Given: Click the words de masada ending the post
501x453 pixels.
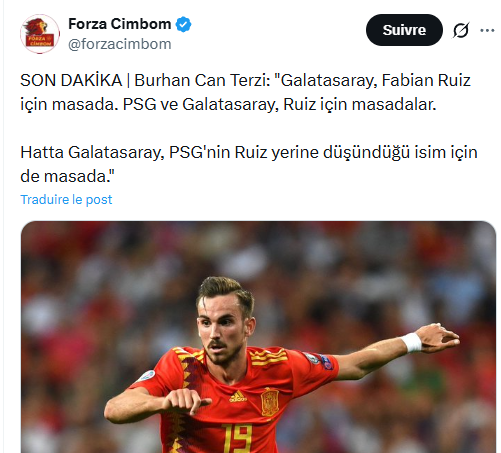Looking at the screenshot, I should pyautogui.click(x=67, y=176).
